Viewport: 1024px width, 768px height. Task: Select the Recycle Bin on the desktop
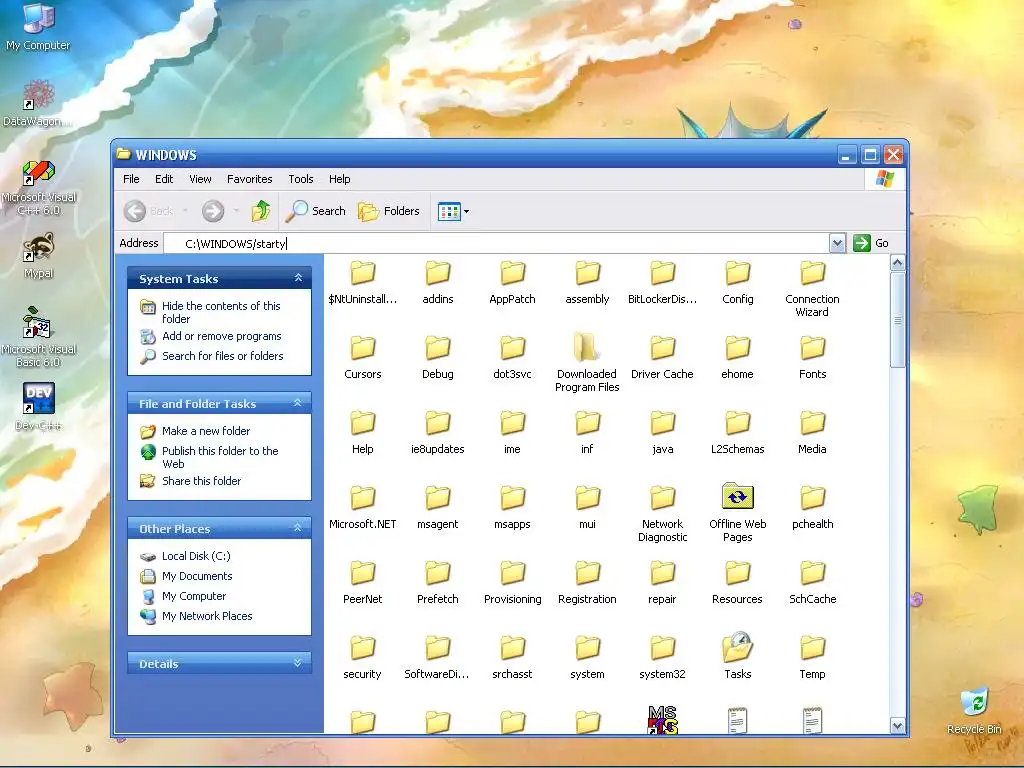click(x=974, y=711)
